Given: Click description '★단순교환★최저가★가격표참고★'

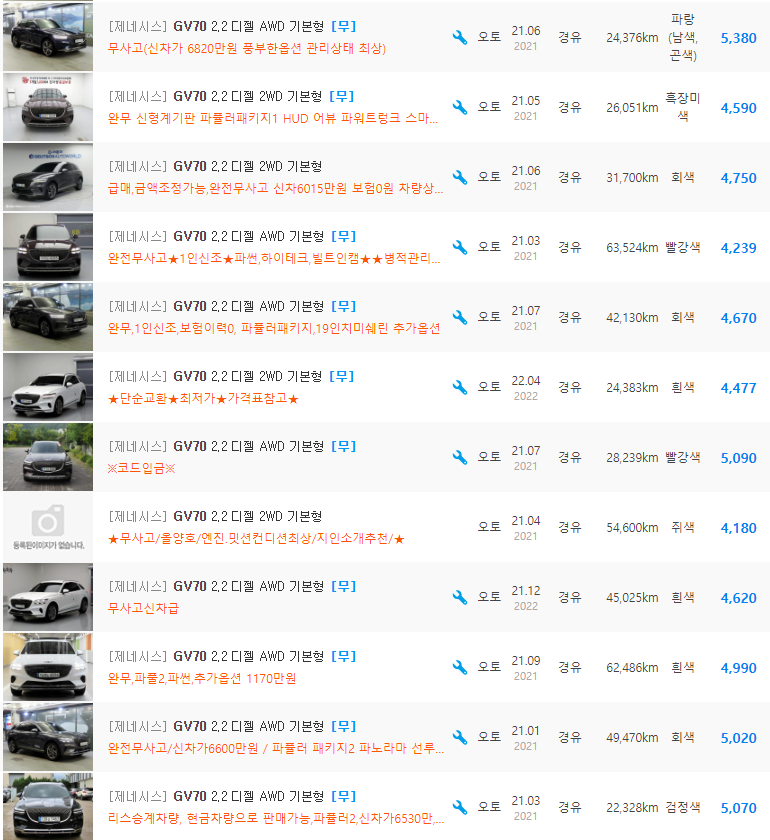Looking at the screenshot, I should tap(203, 399).
